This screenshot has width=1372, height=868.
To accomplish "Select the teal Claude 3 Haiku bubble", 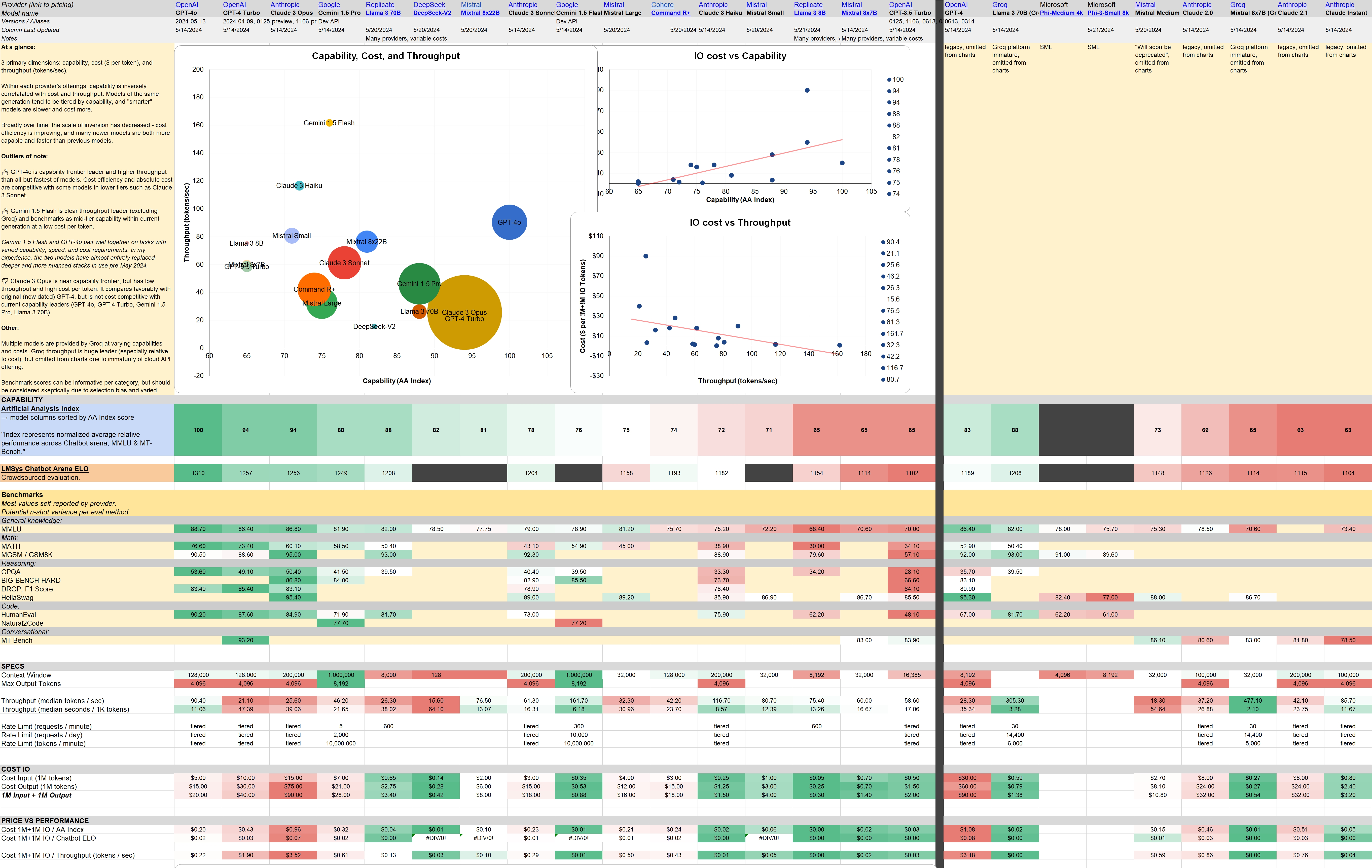I will pyautogui.click(x=299, y=185).
